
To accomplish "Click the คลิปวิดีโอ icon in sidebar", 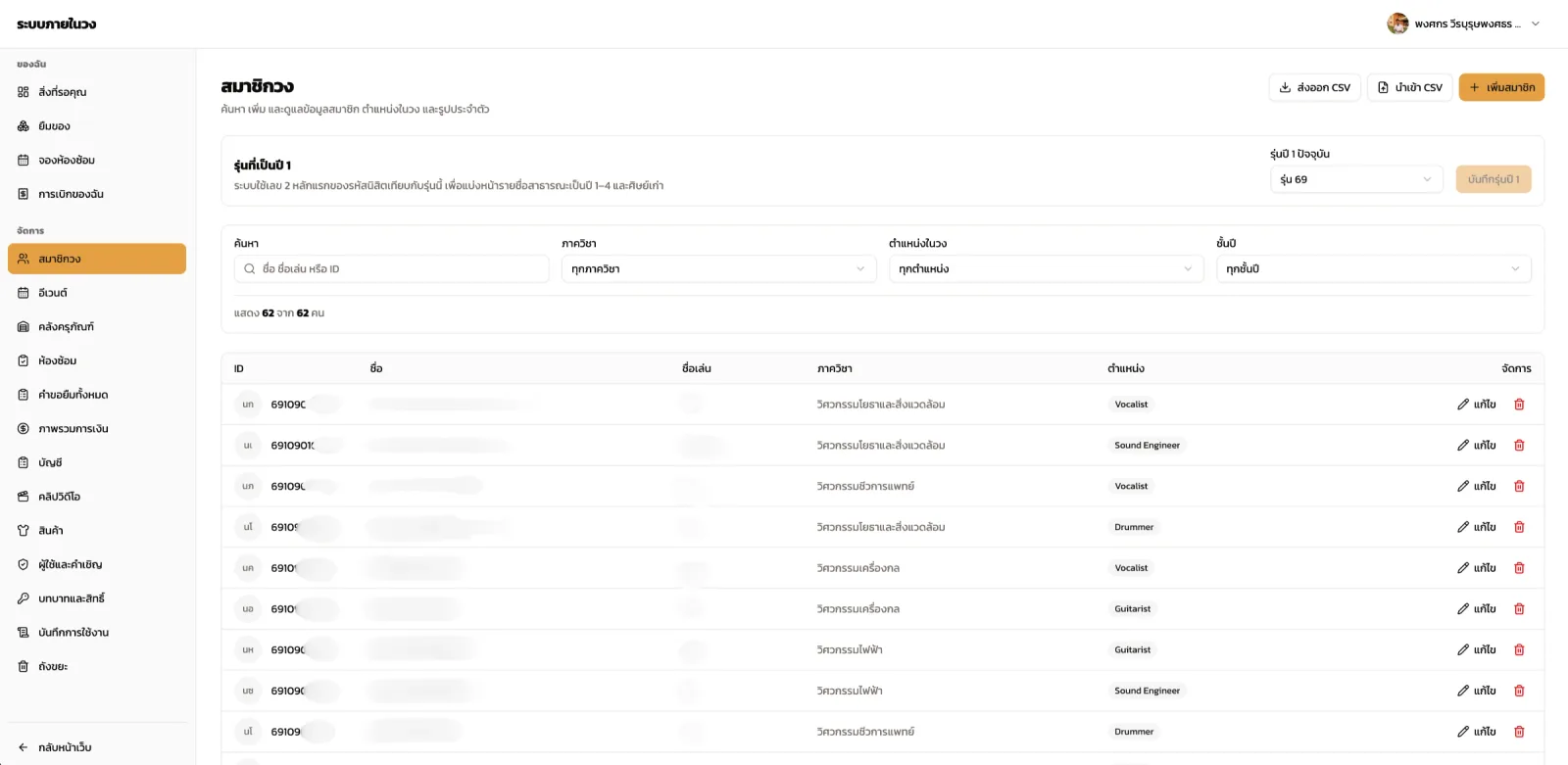I will pos(24,497).
